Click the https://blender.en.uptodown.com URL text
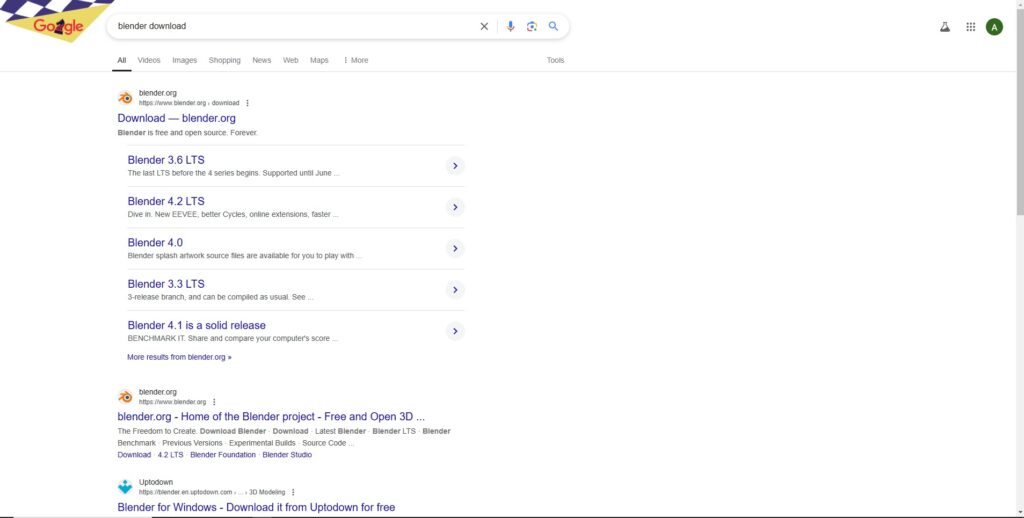The width and height of the screenshot is (1024, 518). point(185,492)
